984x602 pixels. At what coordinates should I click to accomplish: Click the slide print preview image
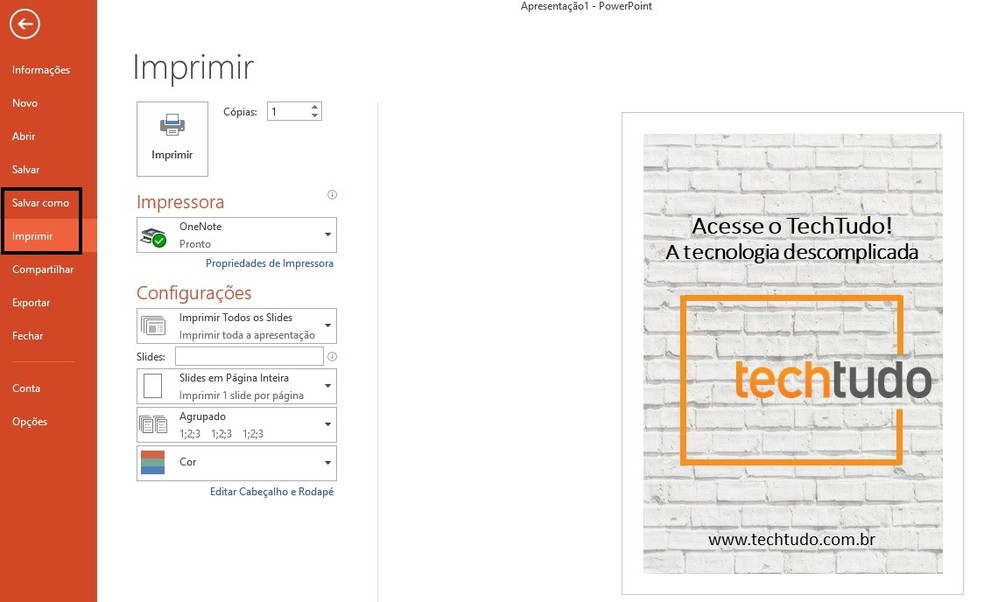coord(793,353)
